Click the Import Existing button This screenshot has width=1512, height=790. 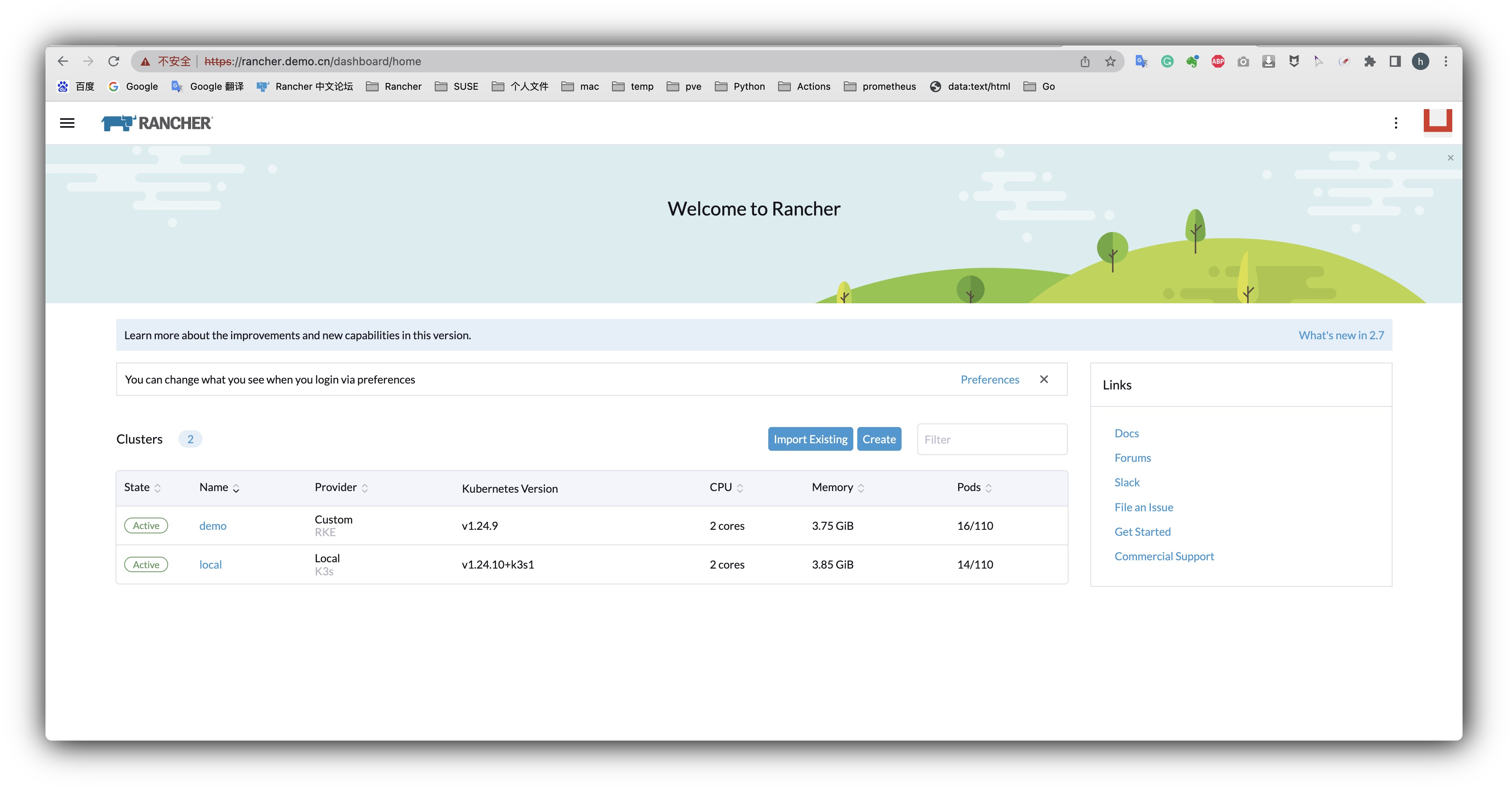tap(810, 439)
